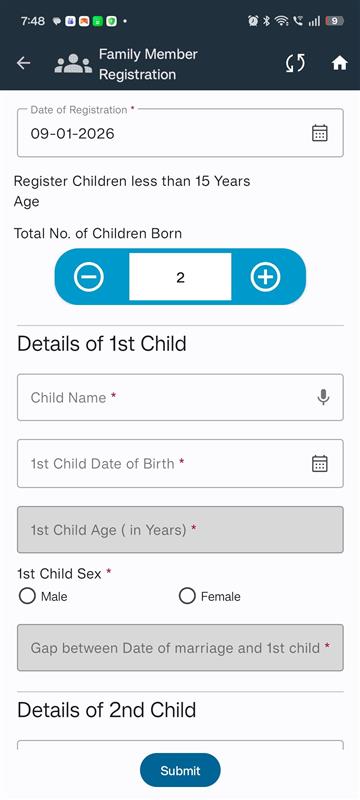The image size is (360, 800).
Task: Open calendar for Date of Registration
Action: click(320, 133)
